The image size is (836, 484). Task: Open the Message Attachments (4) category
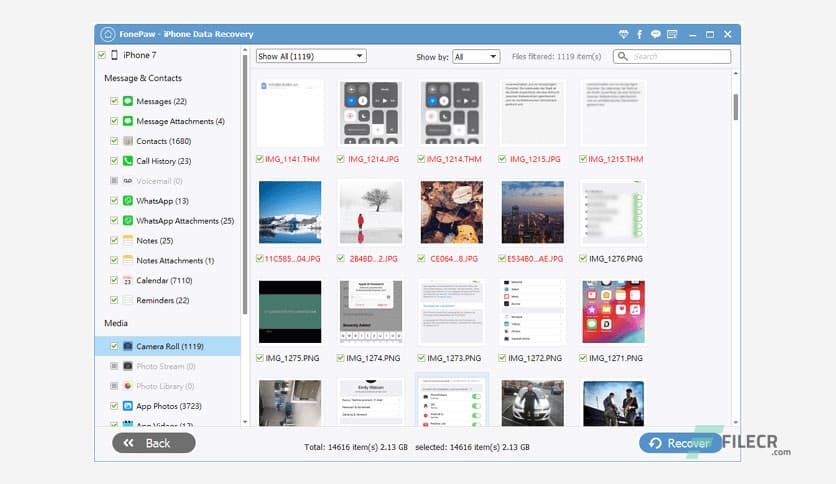tap(180, 121)
